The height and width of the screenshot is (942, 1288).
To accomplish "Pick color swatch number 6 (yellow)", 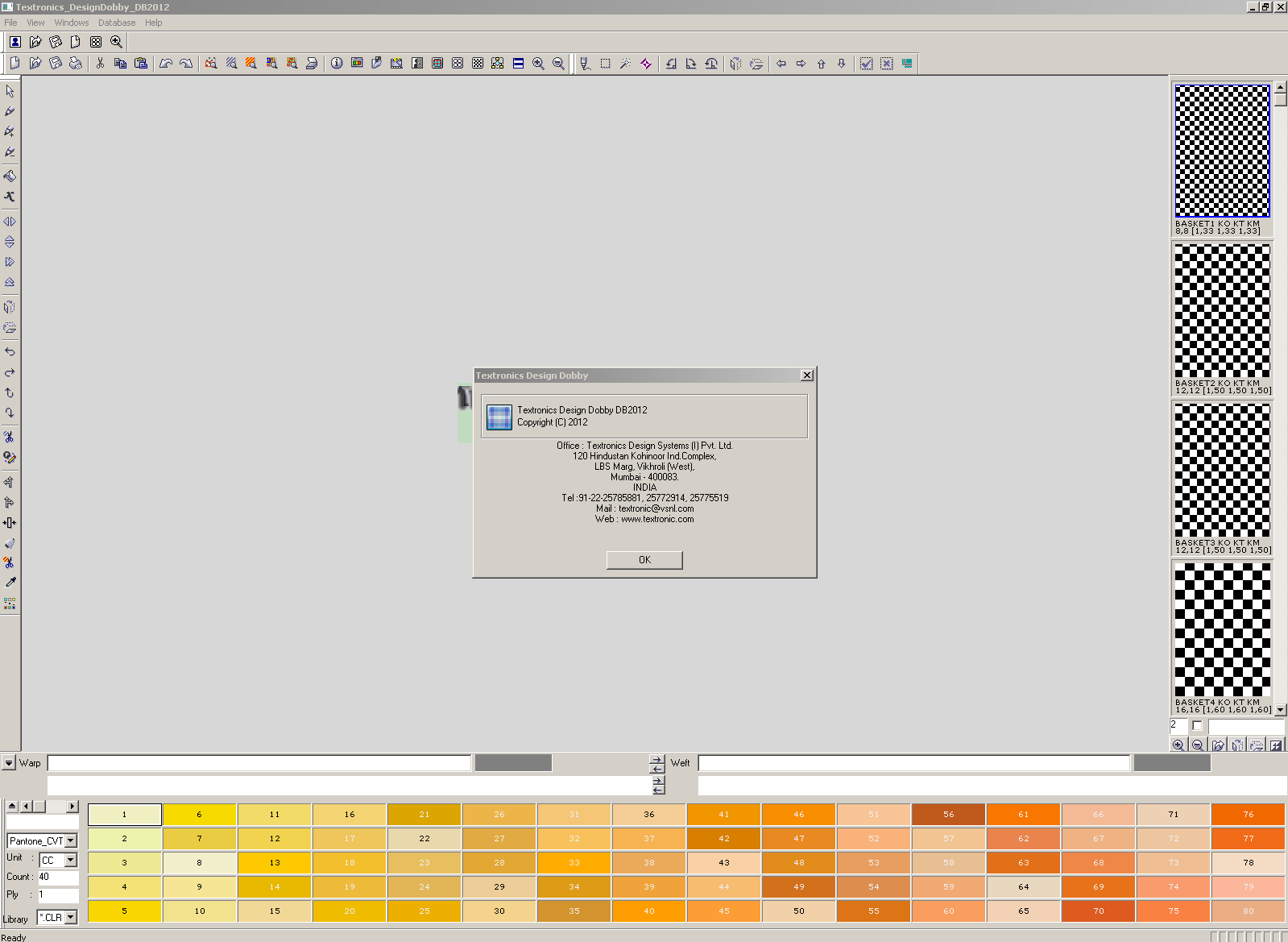I will point(200,815).
